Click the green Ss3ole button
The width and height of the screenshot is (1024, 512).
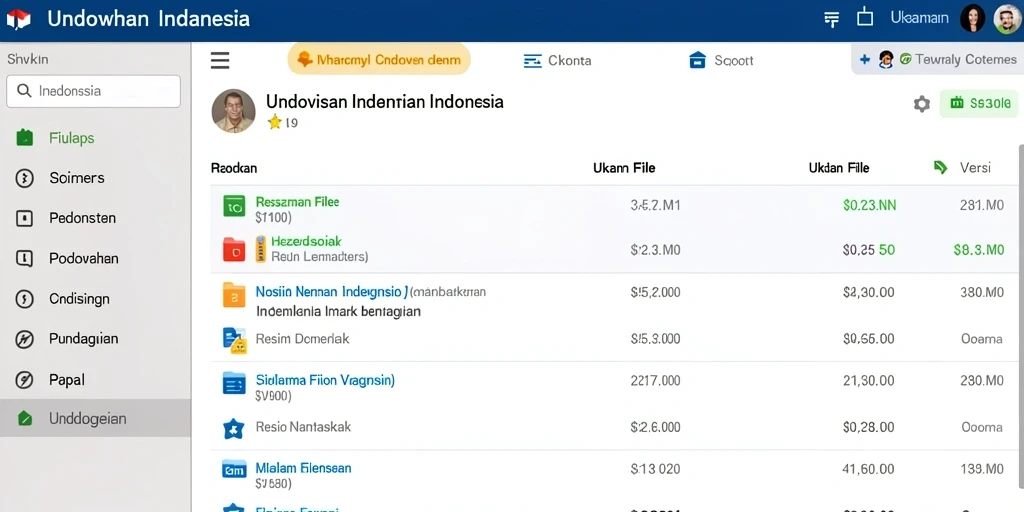pyautogui.click(x=979, y=103)
